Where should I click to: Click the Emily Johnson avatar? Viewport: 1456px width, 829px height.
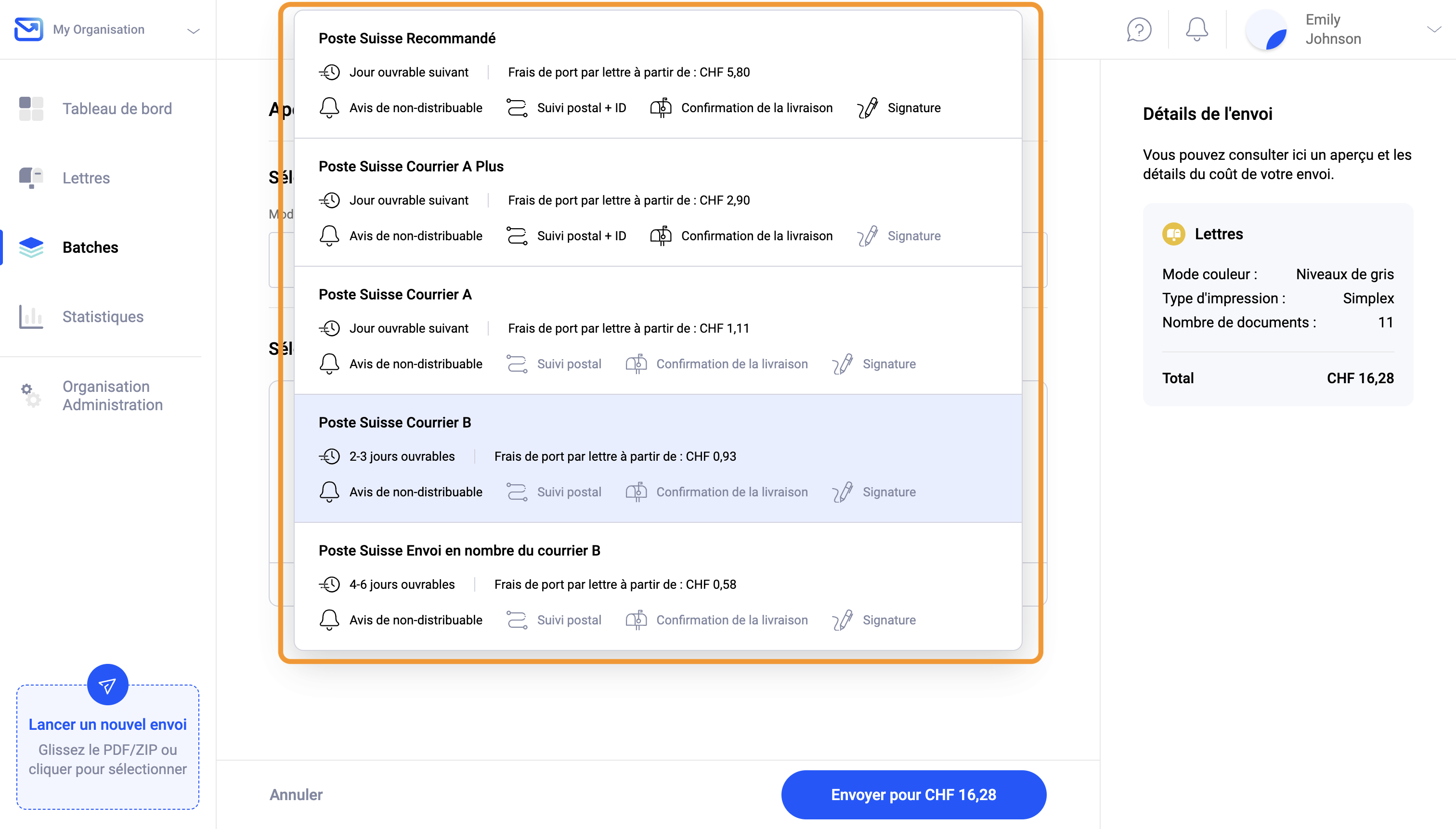click(1266, 30)
